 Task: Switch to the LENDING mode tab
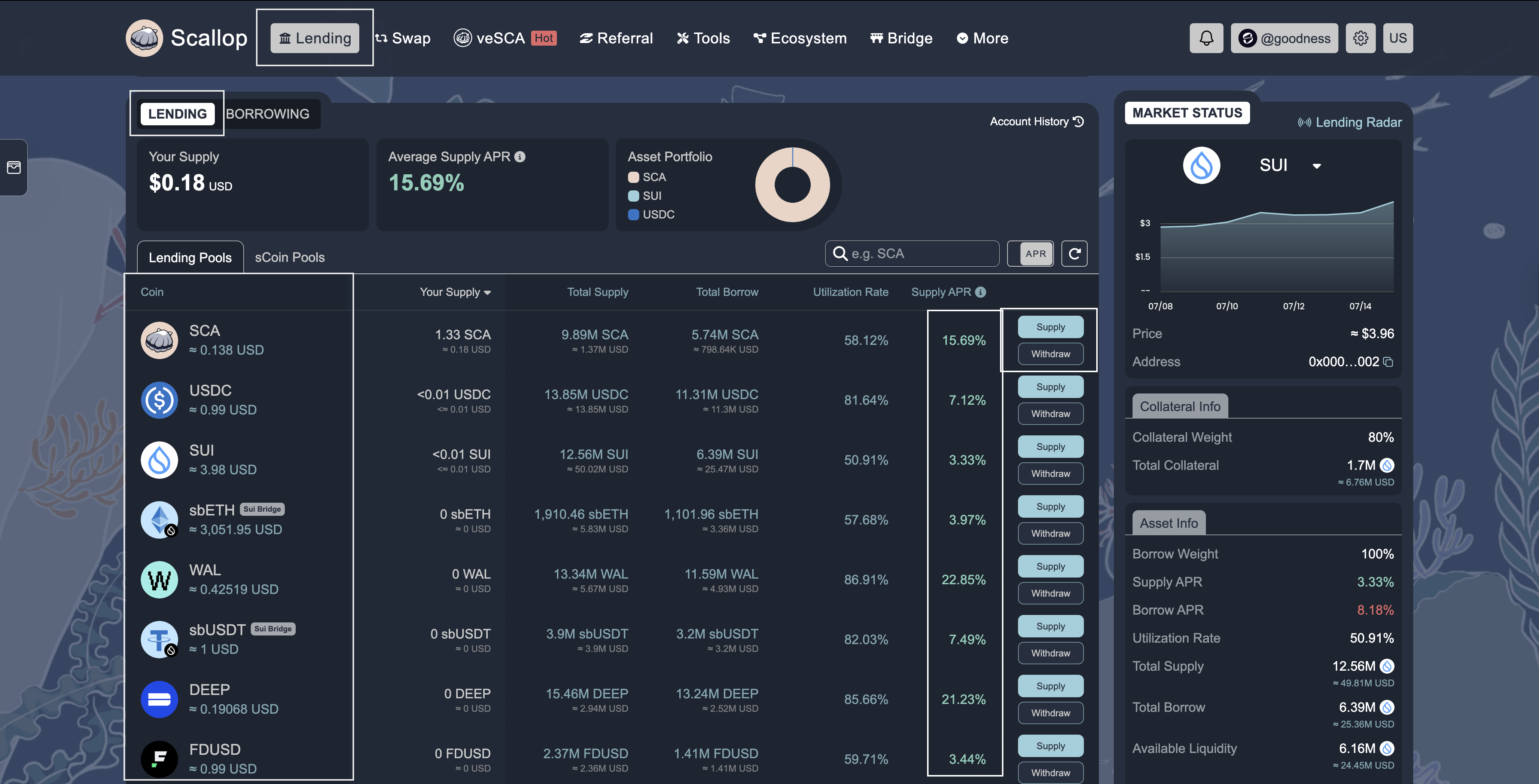[x=177, y=113]
